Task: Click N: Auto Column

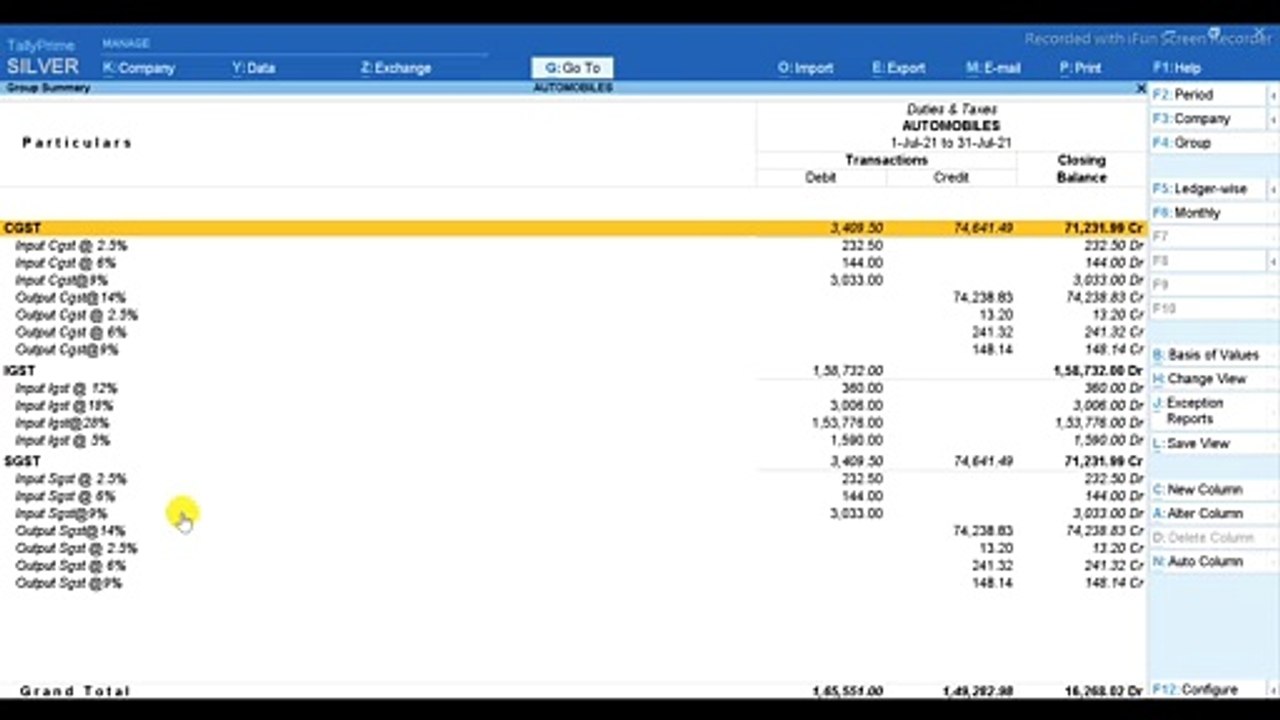Action: [x=1212, y=561]
